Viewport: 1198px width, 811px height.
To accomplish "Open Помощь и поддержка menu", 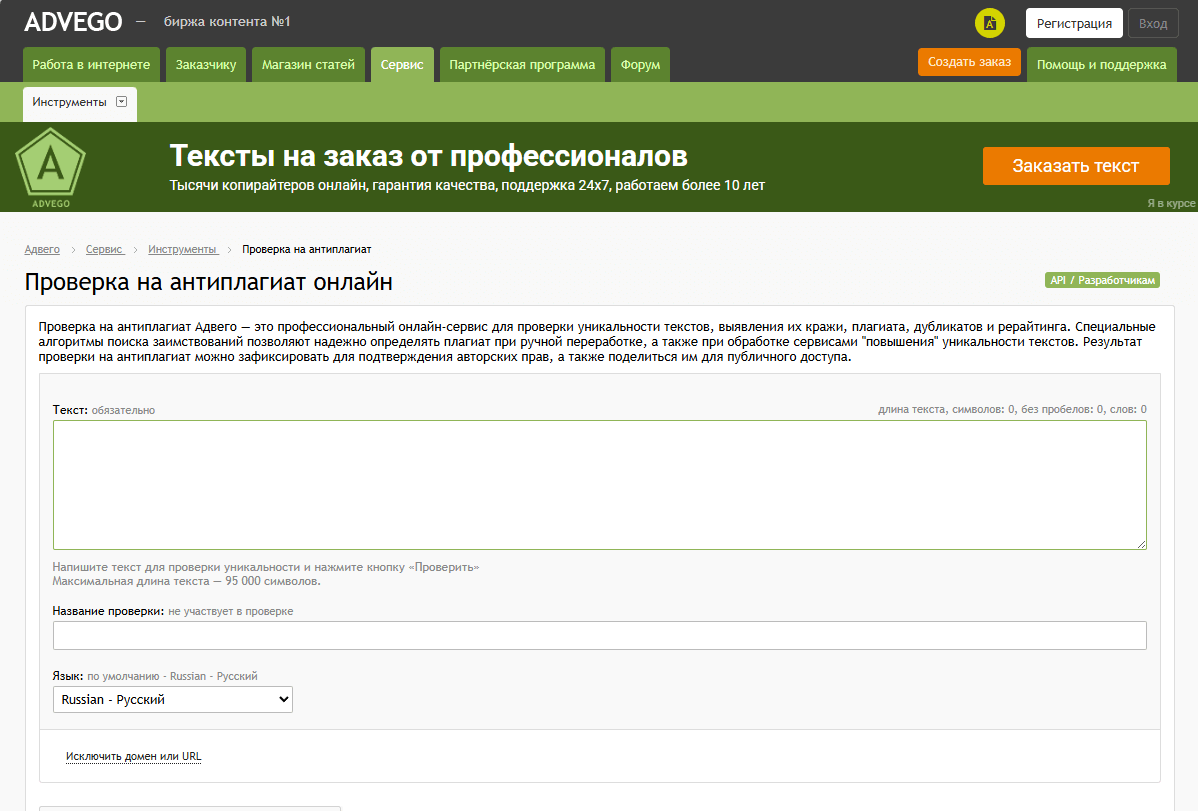I will 1101,65.
